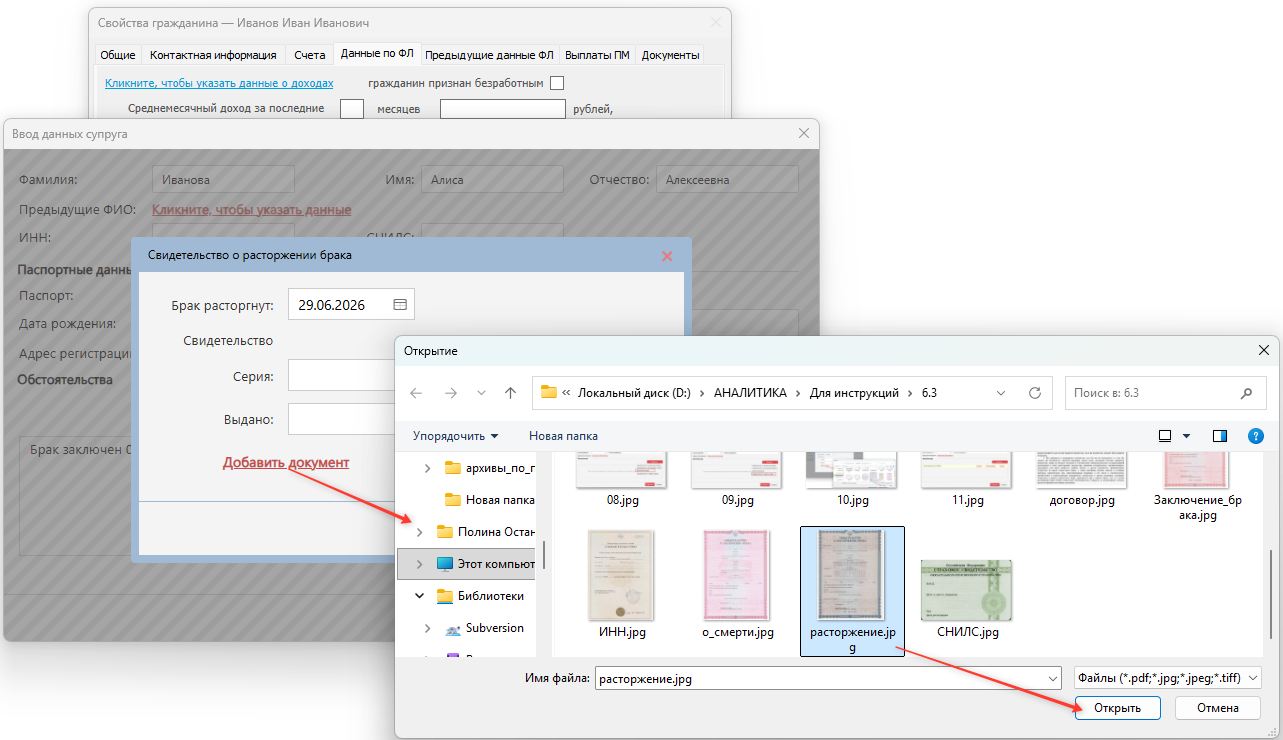
Task: Open the Выплаты ПМ tab
Action: (597, 55)
